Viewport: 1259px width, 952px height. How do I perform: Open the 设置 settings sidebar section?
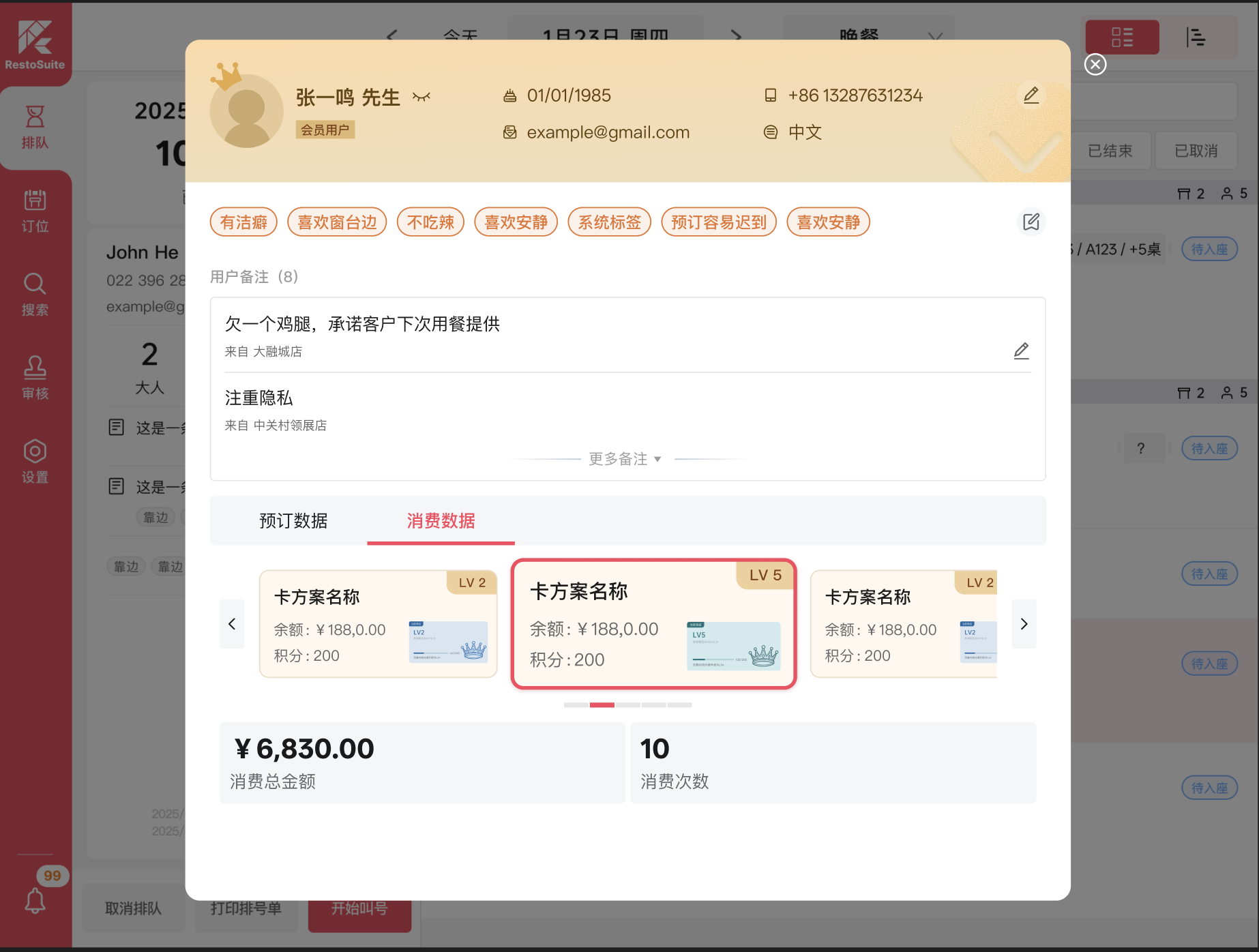pos(35,462)
